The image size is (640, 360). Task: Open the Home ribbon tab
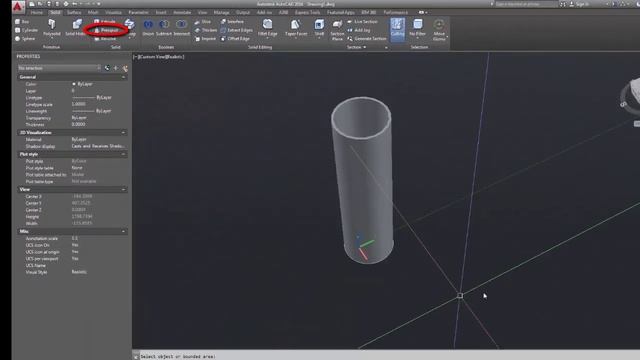36,13
